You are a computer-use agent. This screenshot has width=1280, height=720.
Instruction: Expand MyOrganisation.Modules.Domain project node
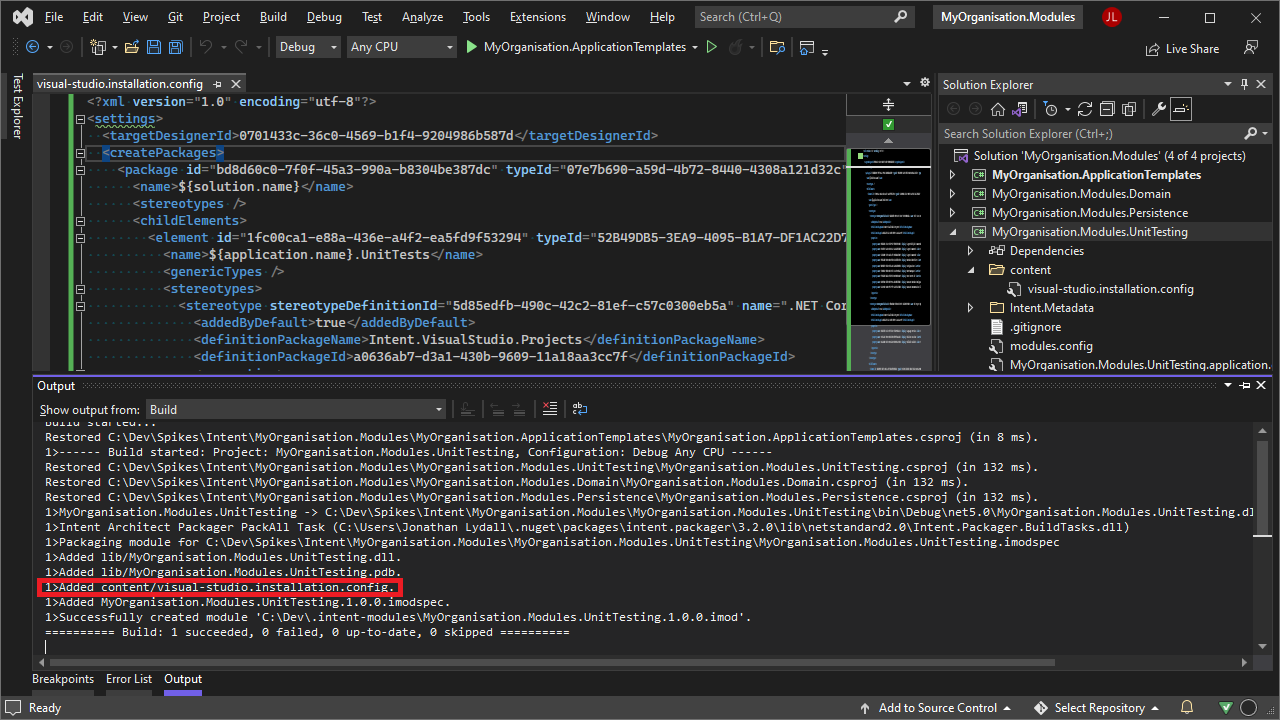point(952,194)
